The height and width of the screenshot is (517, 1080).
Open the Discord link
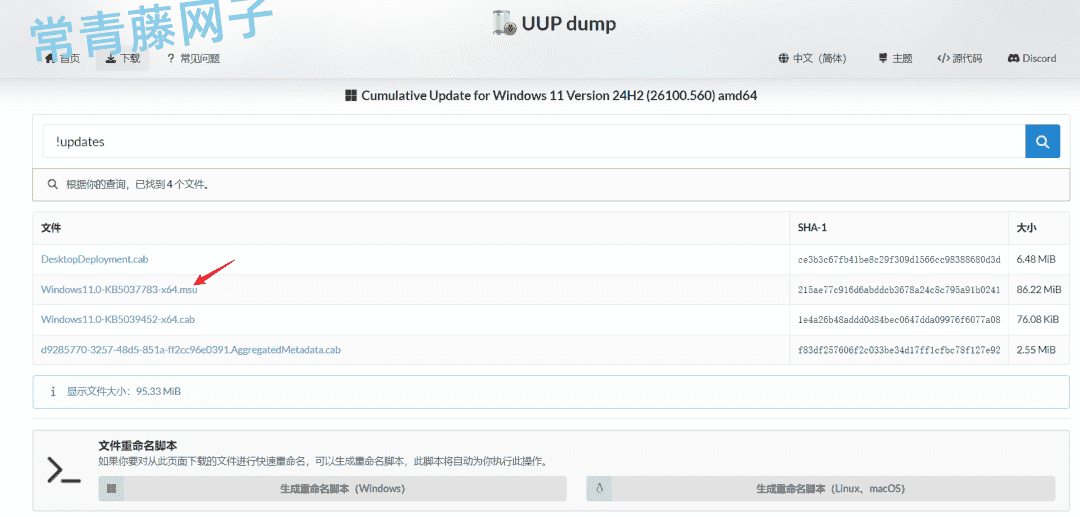point(1032,59)
